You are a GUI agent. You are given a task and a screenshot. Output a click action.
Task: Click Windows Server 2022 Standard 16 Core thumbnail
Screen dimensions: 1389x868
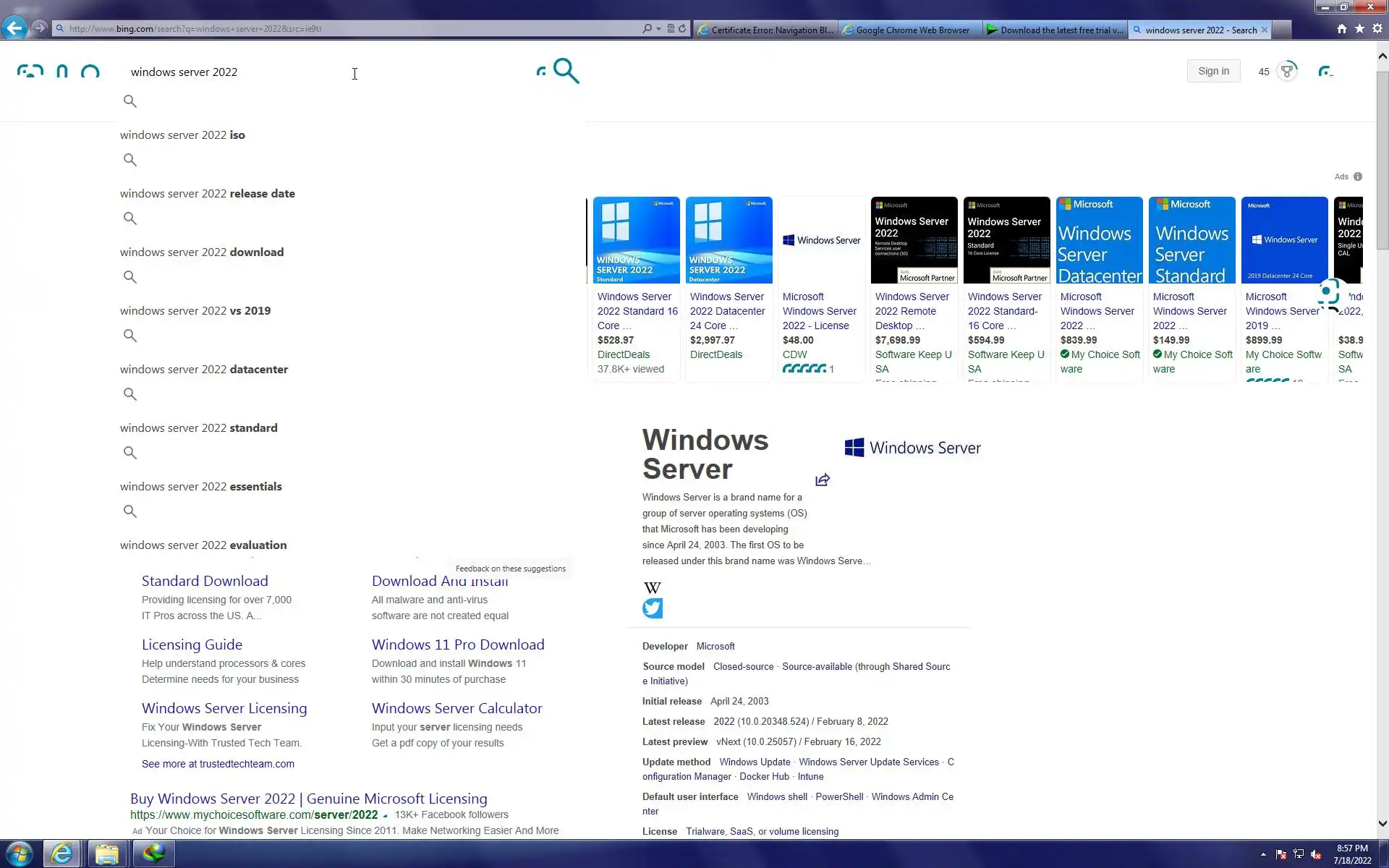tap(636, 240)
